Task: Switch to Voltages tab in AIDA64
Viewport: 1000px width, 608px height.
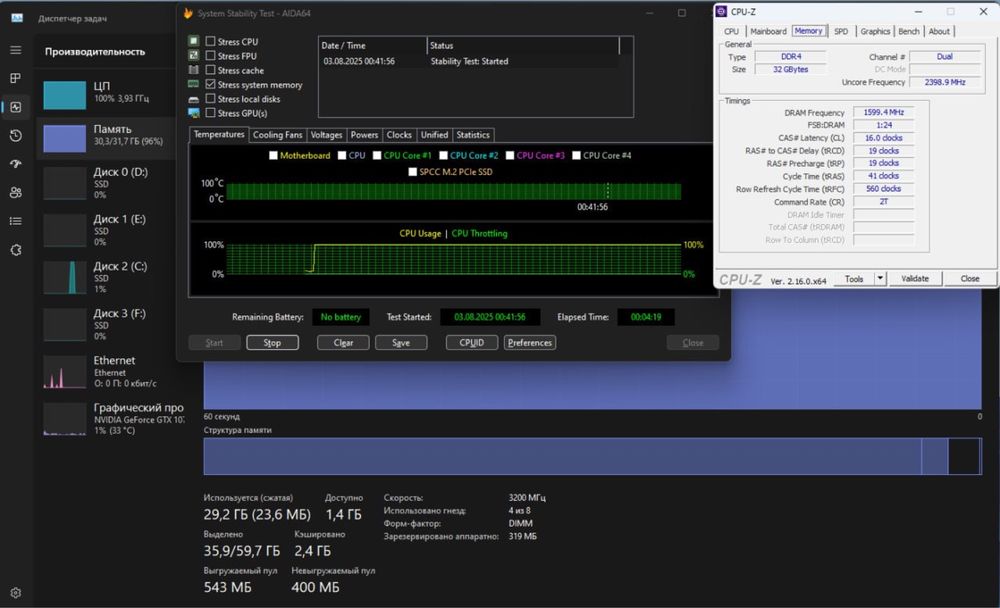Action: (x=327, y=135)
